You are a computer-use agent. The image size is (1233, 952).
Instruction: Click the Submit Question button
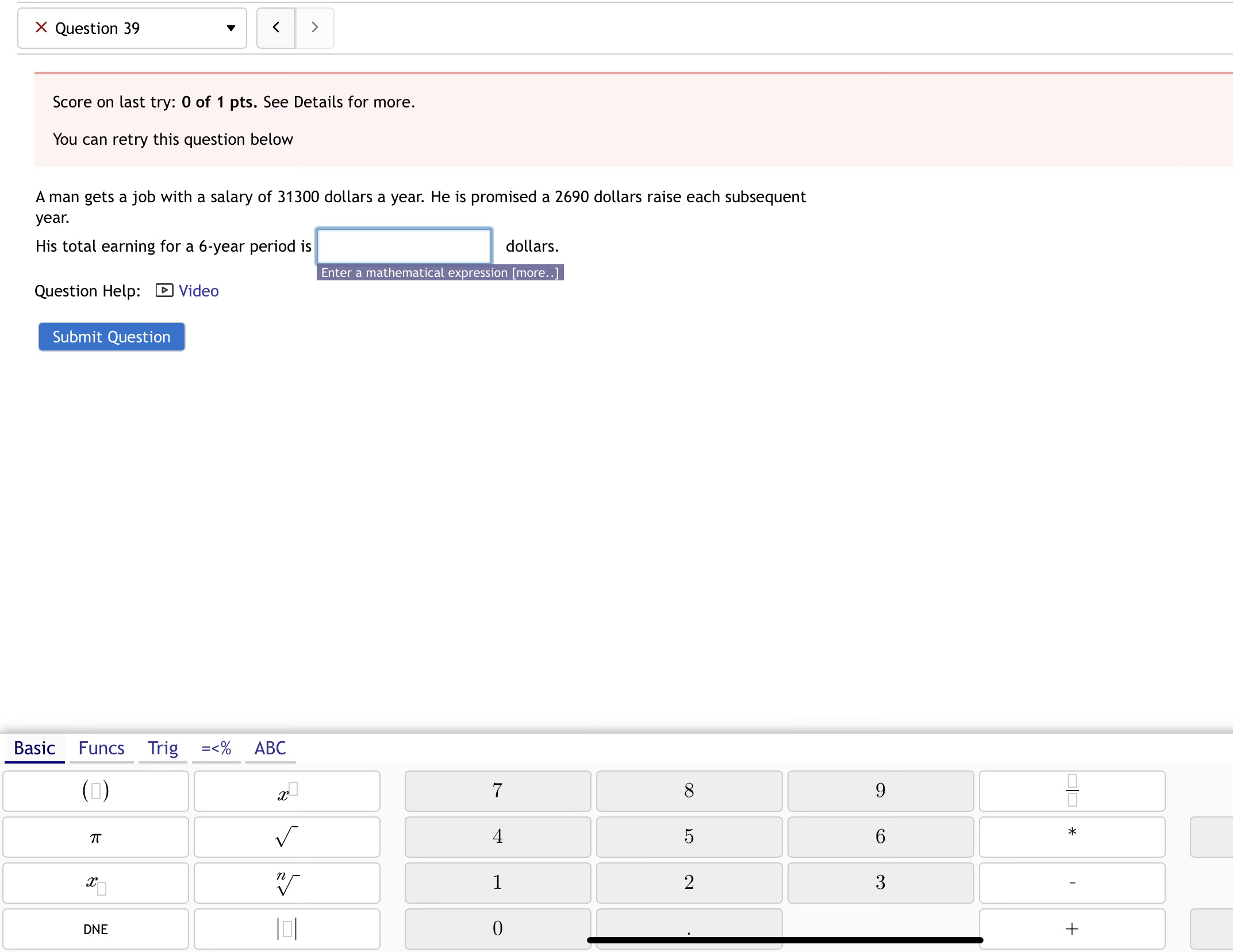pos(111,337)
